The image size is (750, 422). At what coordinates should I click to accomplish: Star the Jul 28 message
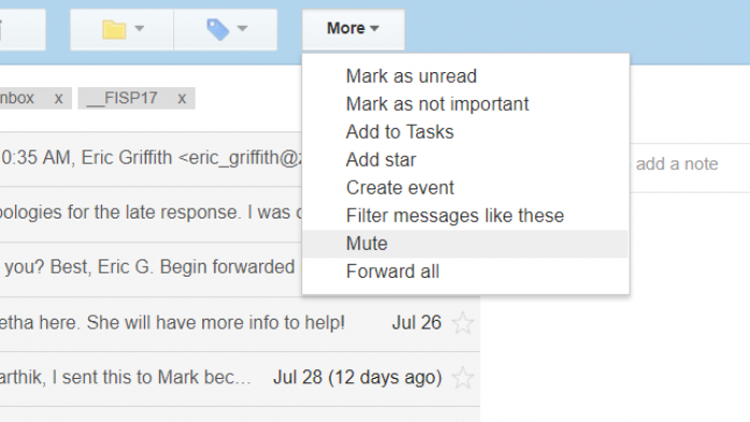click(463, 378)
